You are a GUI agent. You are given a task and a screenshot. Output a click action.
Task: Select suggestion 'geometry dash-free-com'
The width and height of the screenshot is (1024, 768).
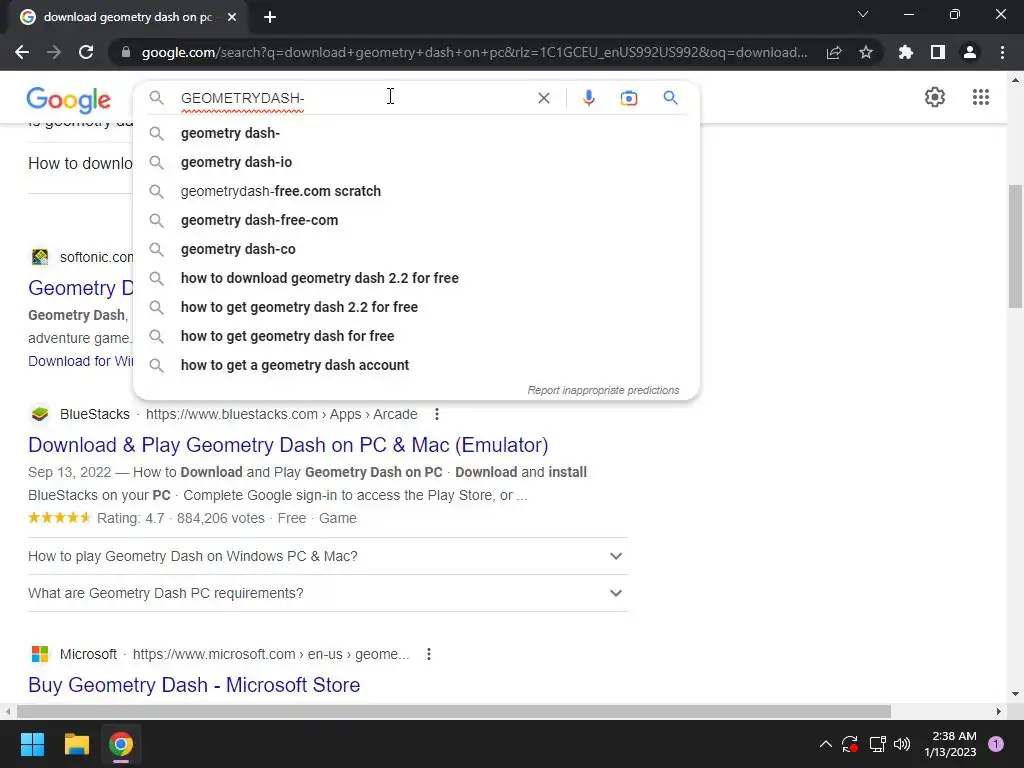pos(416,220)
